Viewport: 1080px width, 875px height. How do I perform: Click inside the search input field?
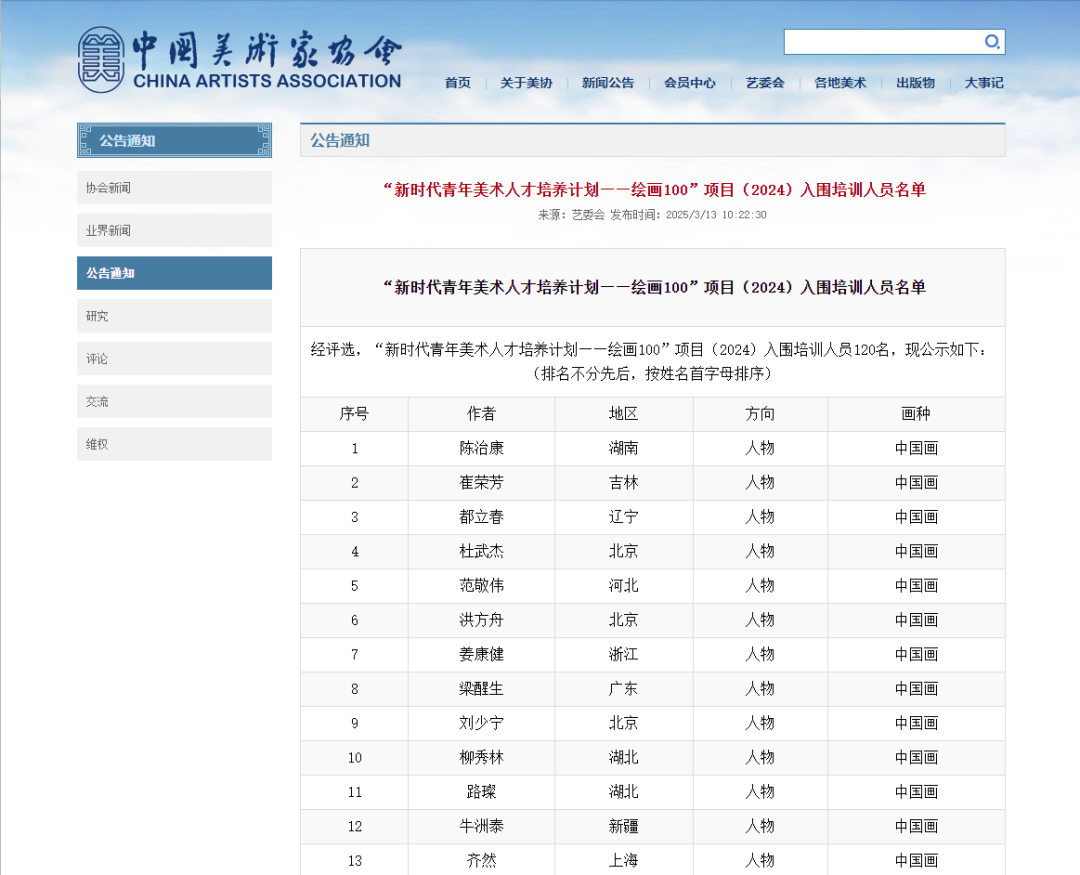880,42
